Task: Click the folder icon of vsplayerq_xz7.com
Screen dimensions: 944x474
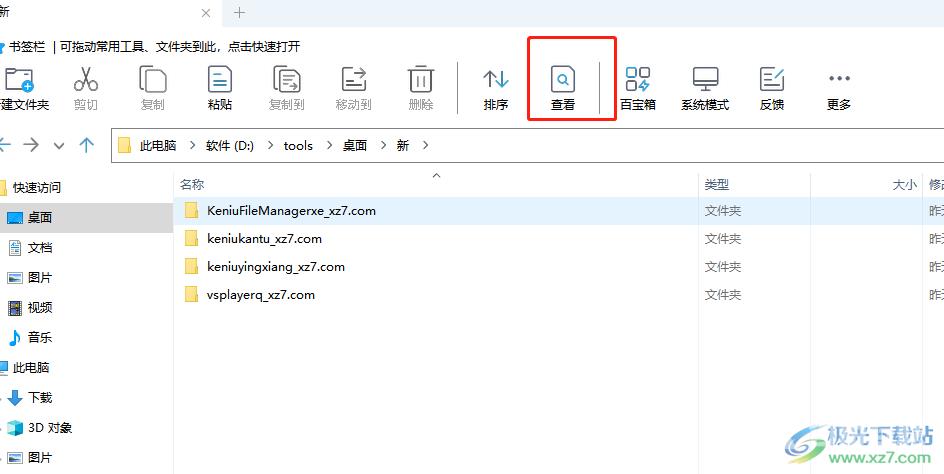Action: point(191,295)
